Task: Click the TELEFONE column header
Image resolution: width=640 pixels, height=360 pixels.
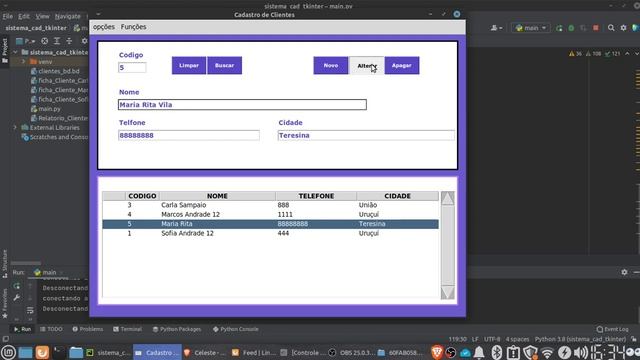Action: click(x=316, y=196)
